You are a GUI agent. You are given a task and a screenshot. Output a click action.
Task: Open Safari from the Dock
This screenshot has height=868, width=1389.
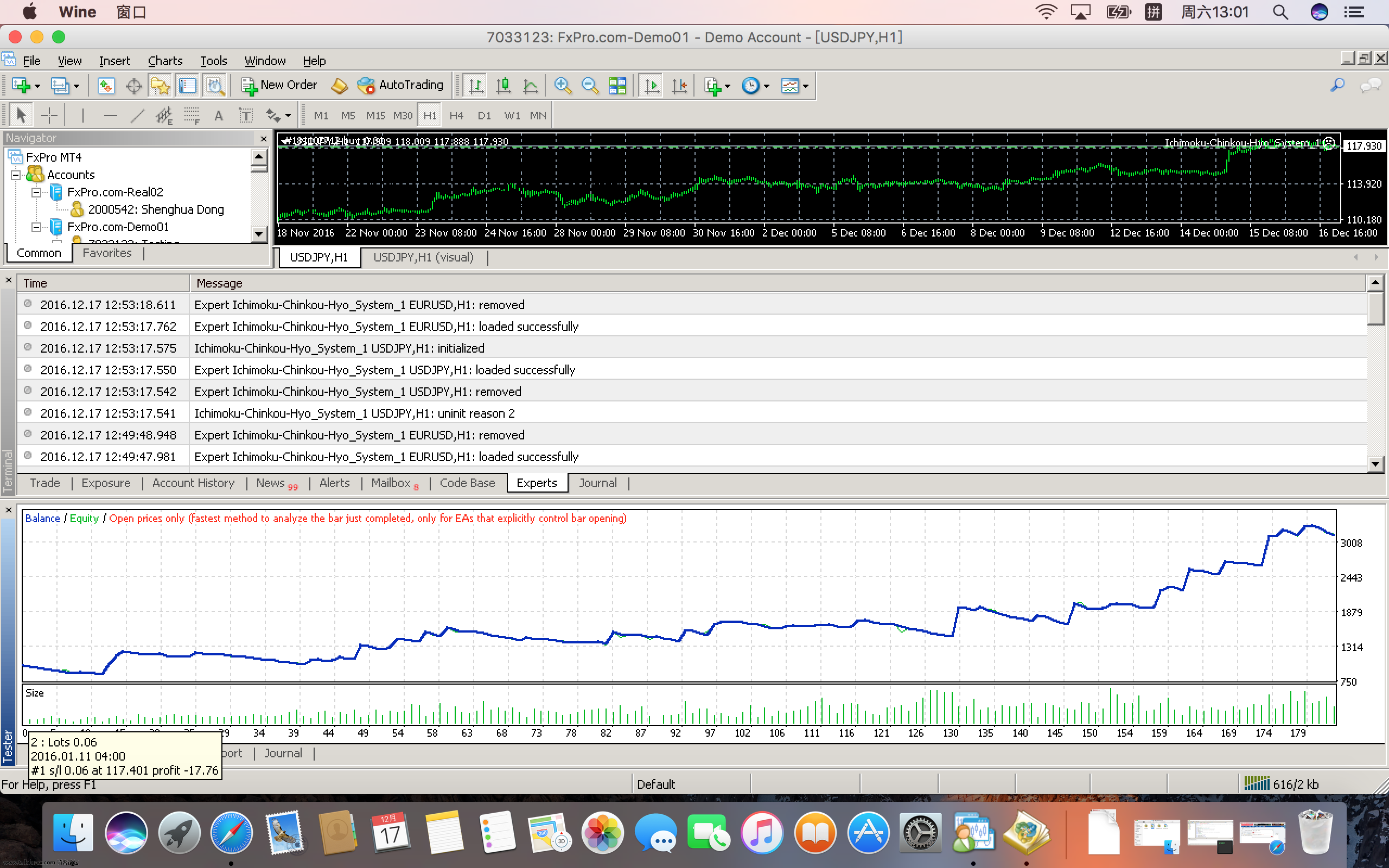tap(231, 832)
